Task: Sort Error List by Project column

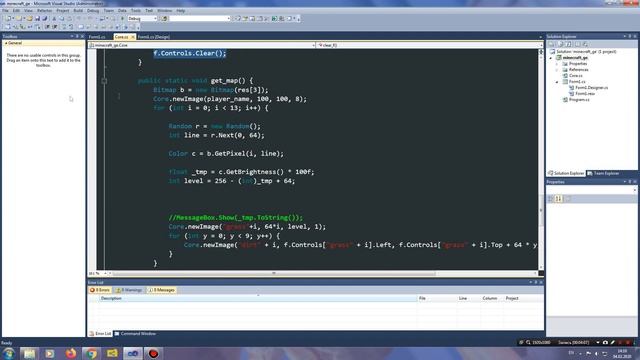Action: pyautogui.click(x=523, y=298)
